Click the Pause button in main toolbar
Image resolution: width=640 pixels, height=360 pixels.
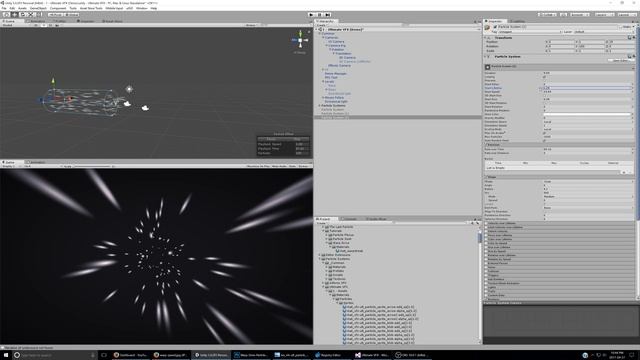pos(320,15)
